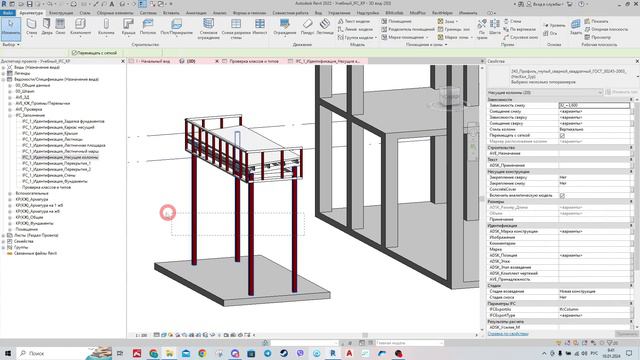Screen dimensions: 640x360
Task: Click the Room (Помещение) tool
Action: 396,21
